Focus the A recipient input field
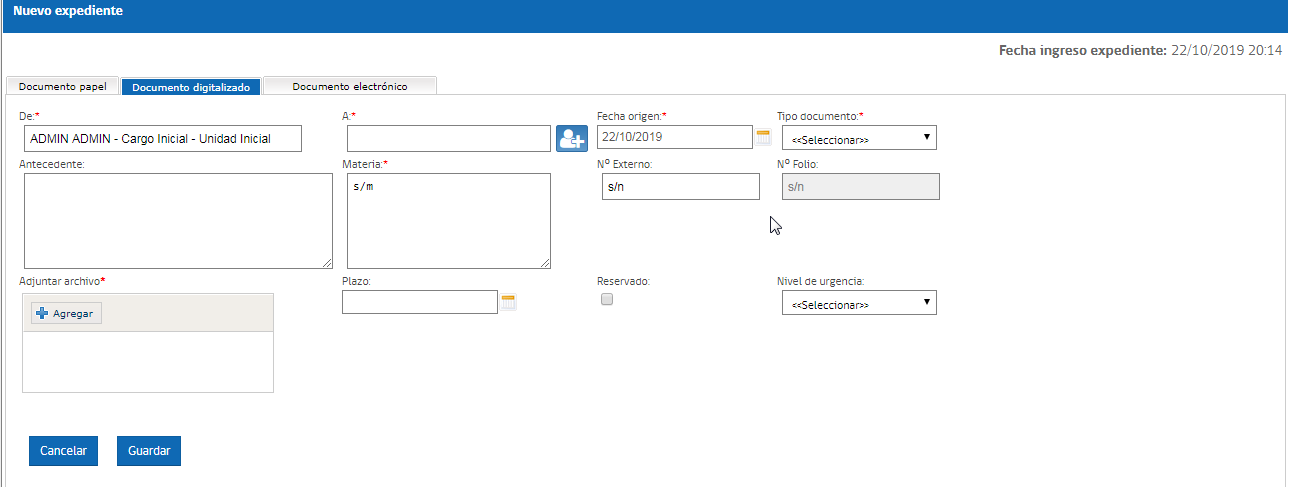Screen dimensions: 1292x487 tap(449, 138)
